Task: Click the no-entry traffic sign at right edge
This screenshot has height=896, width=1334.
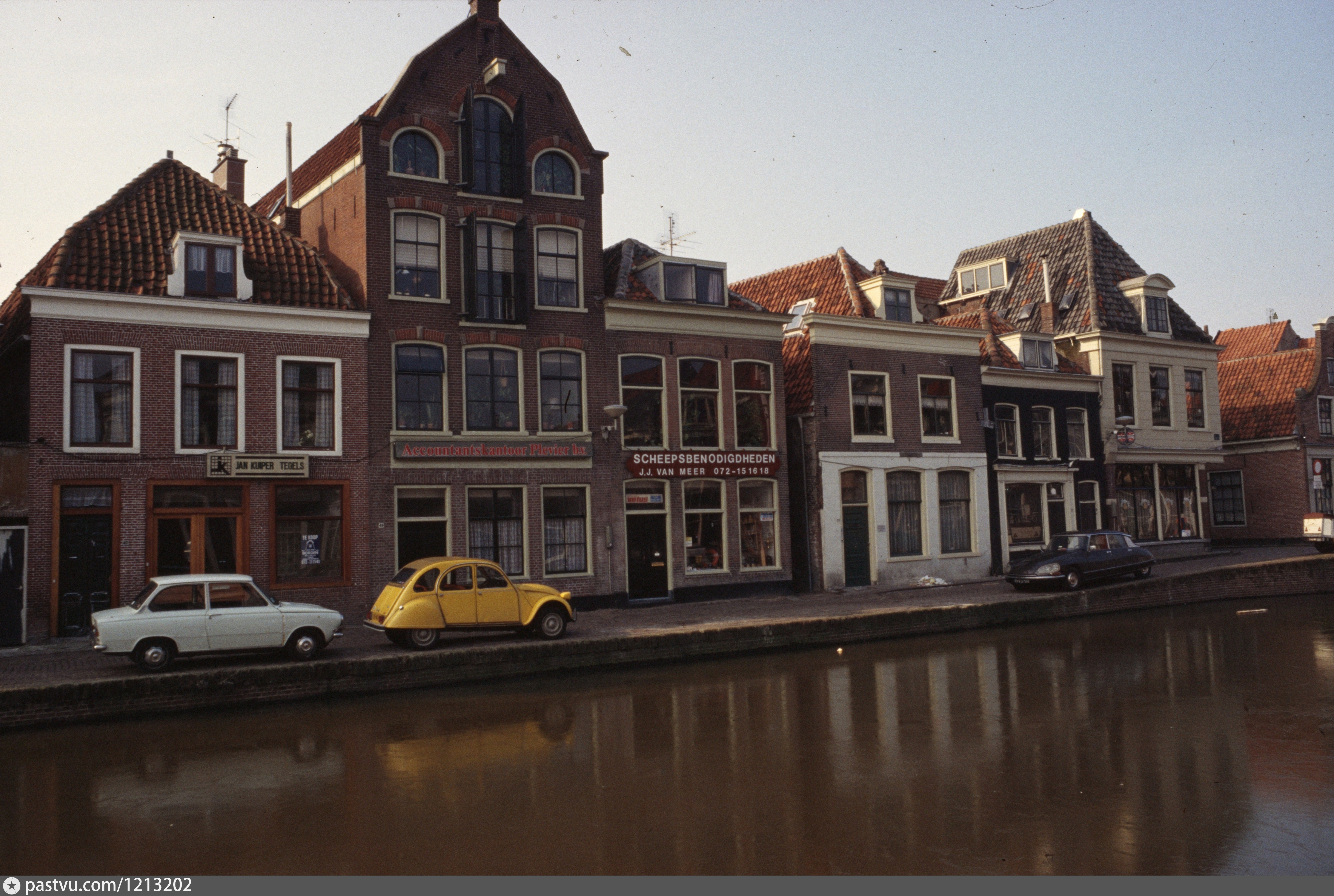Action: [1317, 467]
